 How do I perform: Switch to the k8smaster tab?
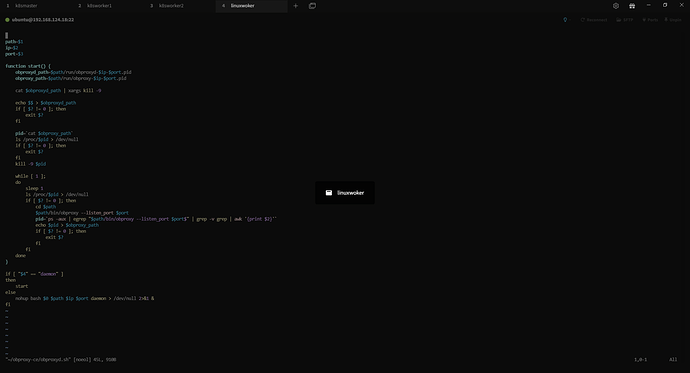(x=26, y=6)
